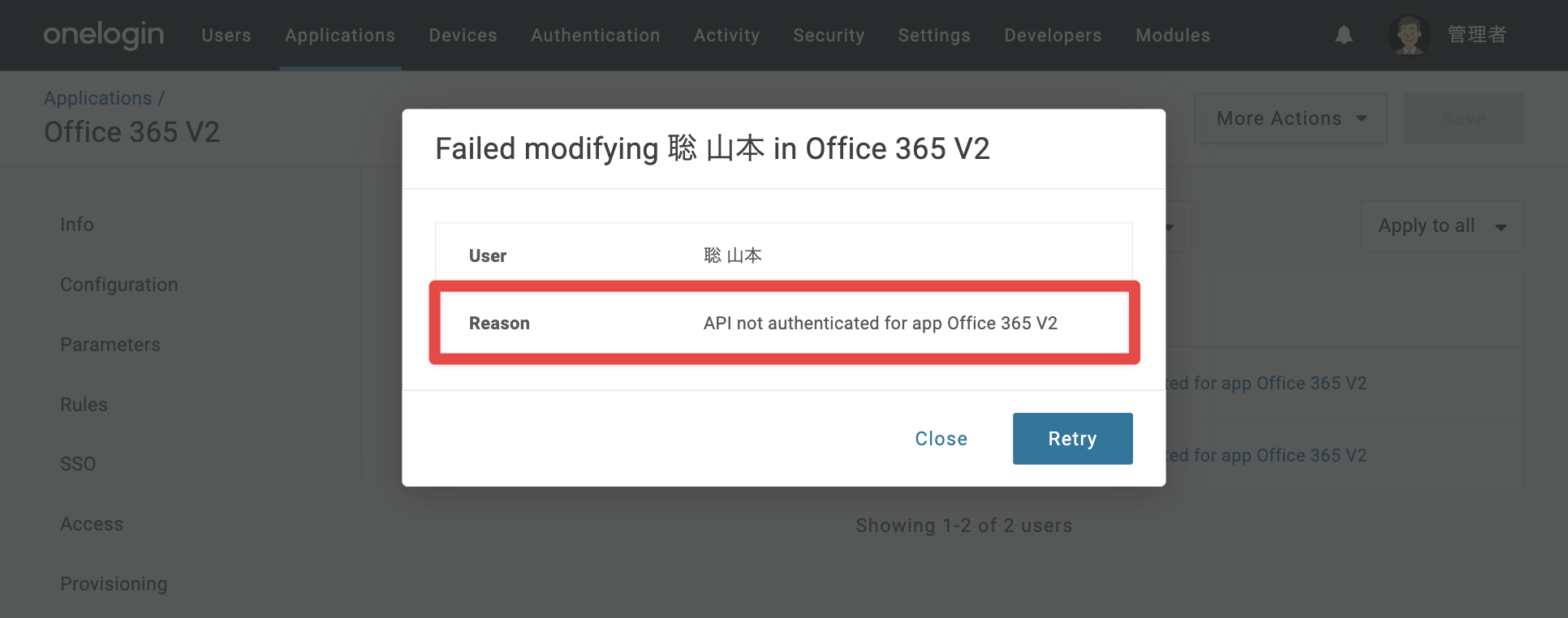Click the notification bell icon
Image resolution: width=1568 pixels, height=618 pixels.
(1344, 35)
